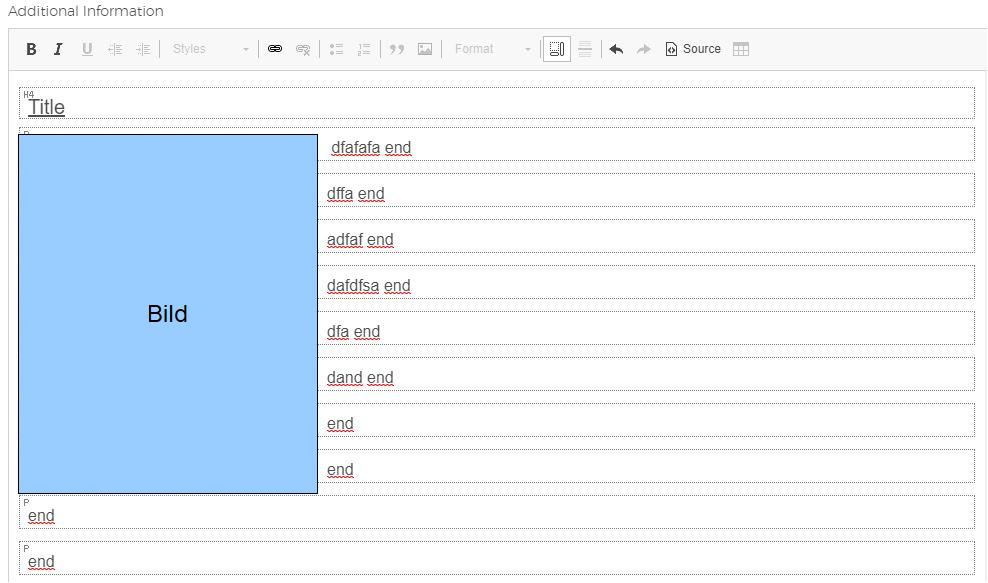This screenshot has width=988, height=583.
Task: Select the blue Bild image
Action: (168, 314)
